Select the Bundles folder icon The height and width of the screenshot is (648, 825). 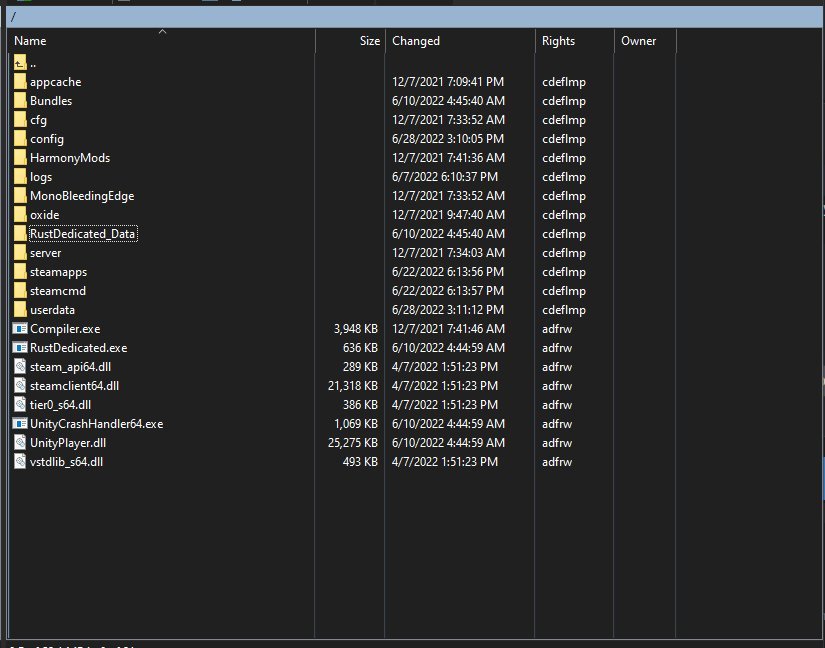(20, 101)
